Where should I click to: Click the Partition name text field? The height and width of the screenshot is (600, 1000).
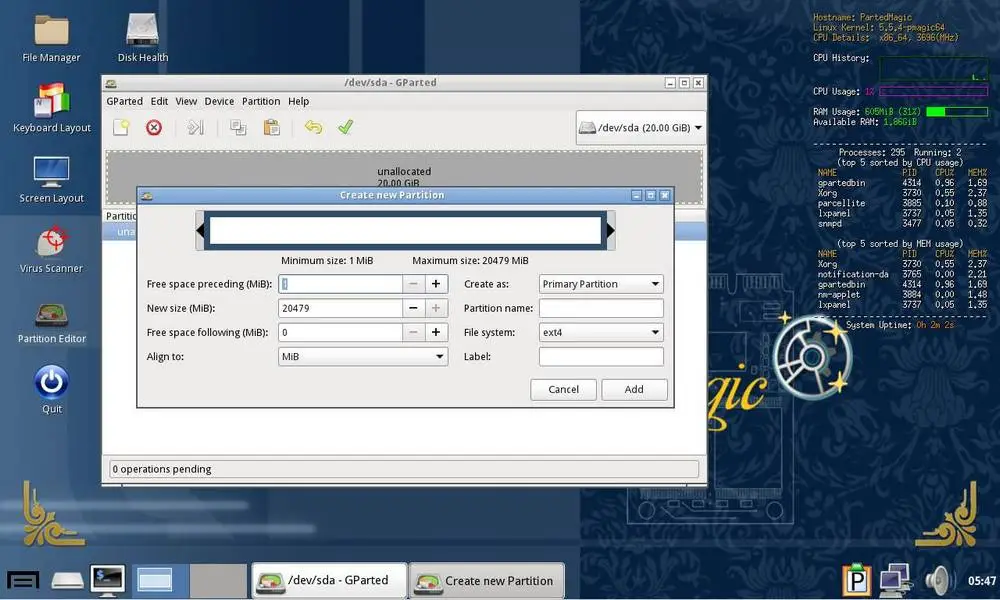(601, 308)
